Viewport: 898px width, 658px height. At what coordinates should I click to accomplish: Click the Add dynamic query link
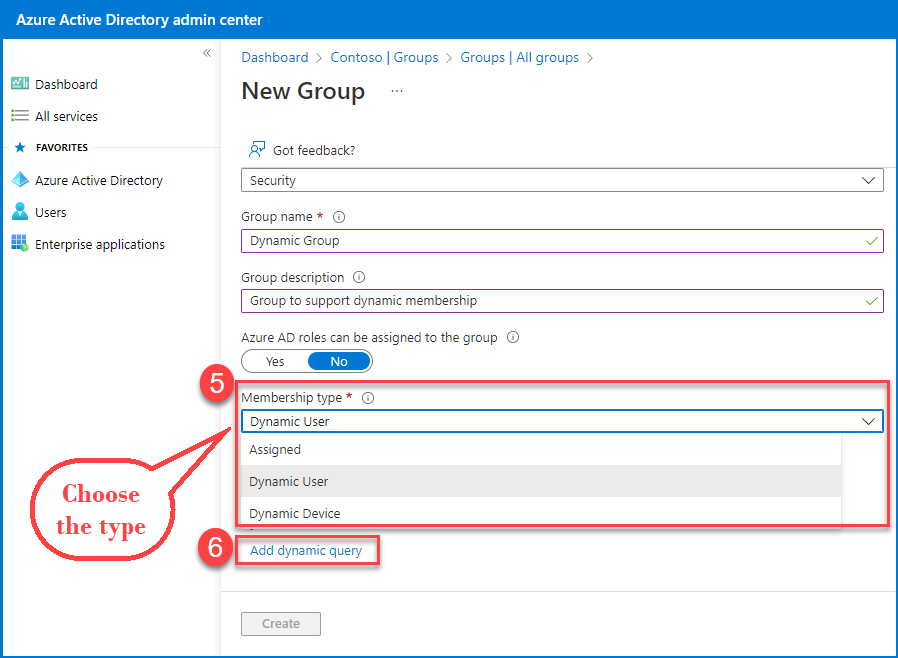(x=306, y=550)
